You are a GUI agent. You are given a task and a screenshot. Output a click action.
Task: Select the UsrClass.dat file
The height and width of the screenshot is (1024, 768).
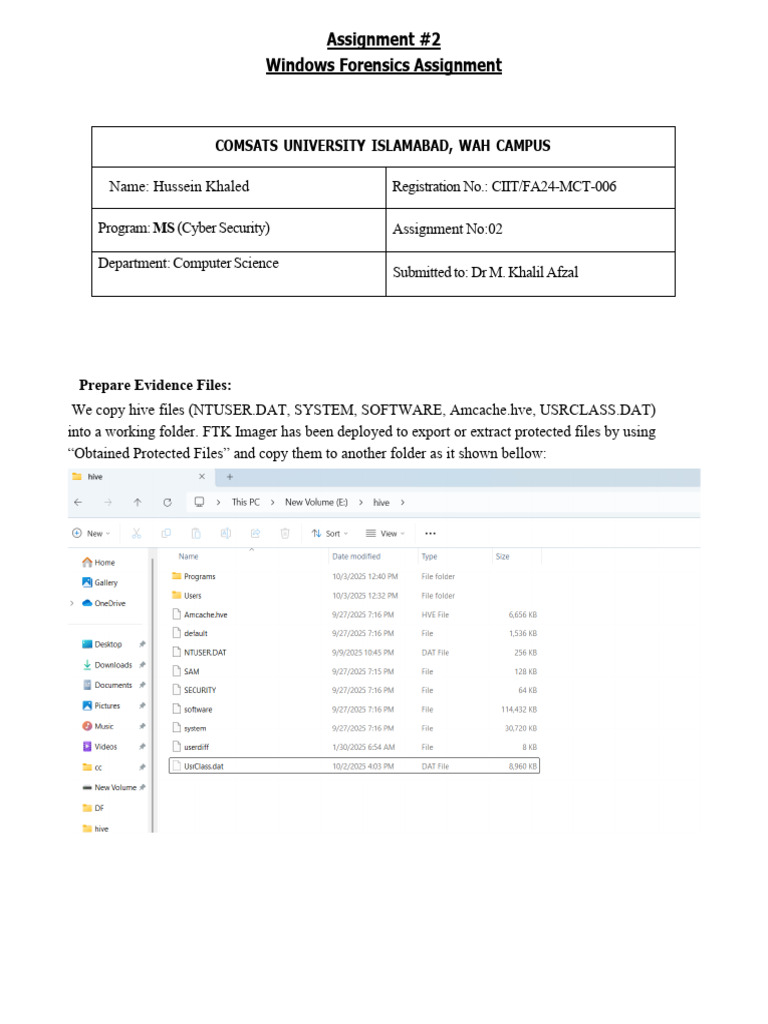(x=355, y=766)
